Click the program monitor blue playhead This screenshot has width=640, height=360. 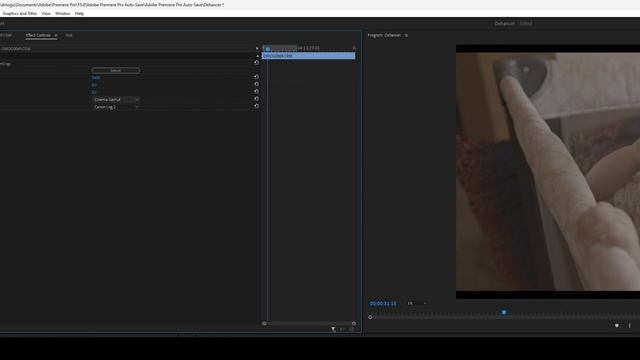point(504,312)
